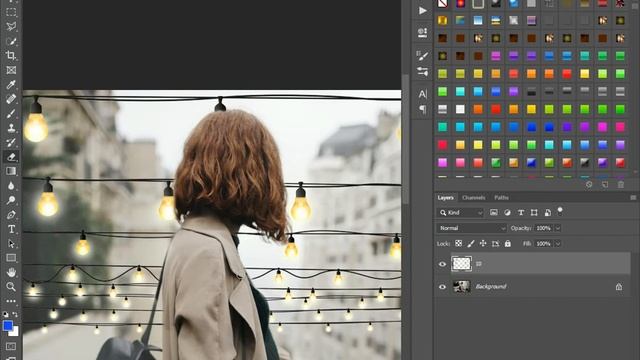Select the Dodge tool
The image size is (640, 360).
[x=11, y=200]
